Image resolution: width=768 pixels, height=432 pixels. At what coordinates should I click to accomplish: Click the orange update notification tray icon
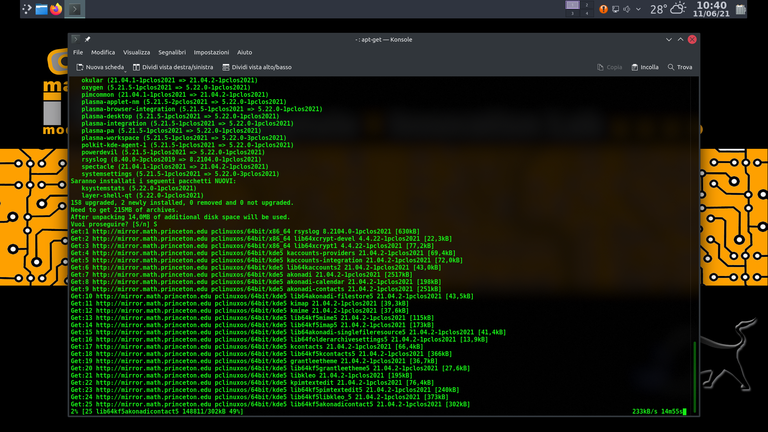603,9
